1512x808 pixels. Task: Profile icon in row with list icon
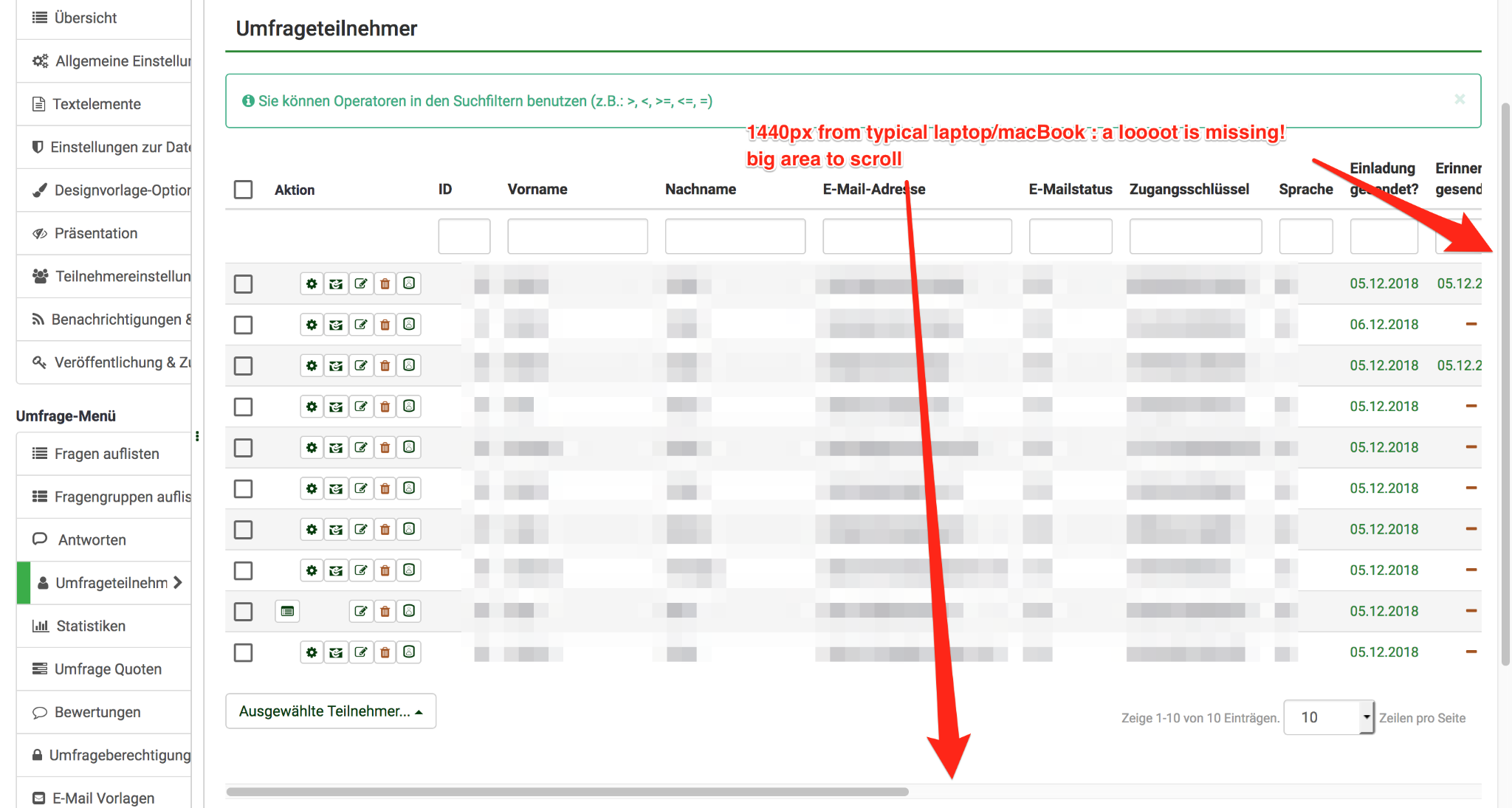pos(409,611)
